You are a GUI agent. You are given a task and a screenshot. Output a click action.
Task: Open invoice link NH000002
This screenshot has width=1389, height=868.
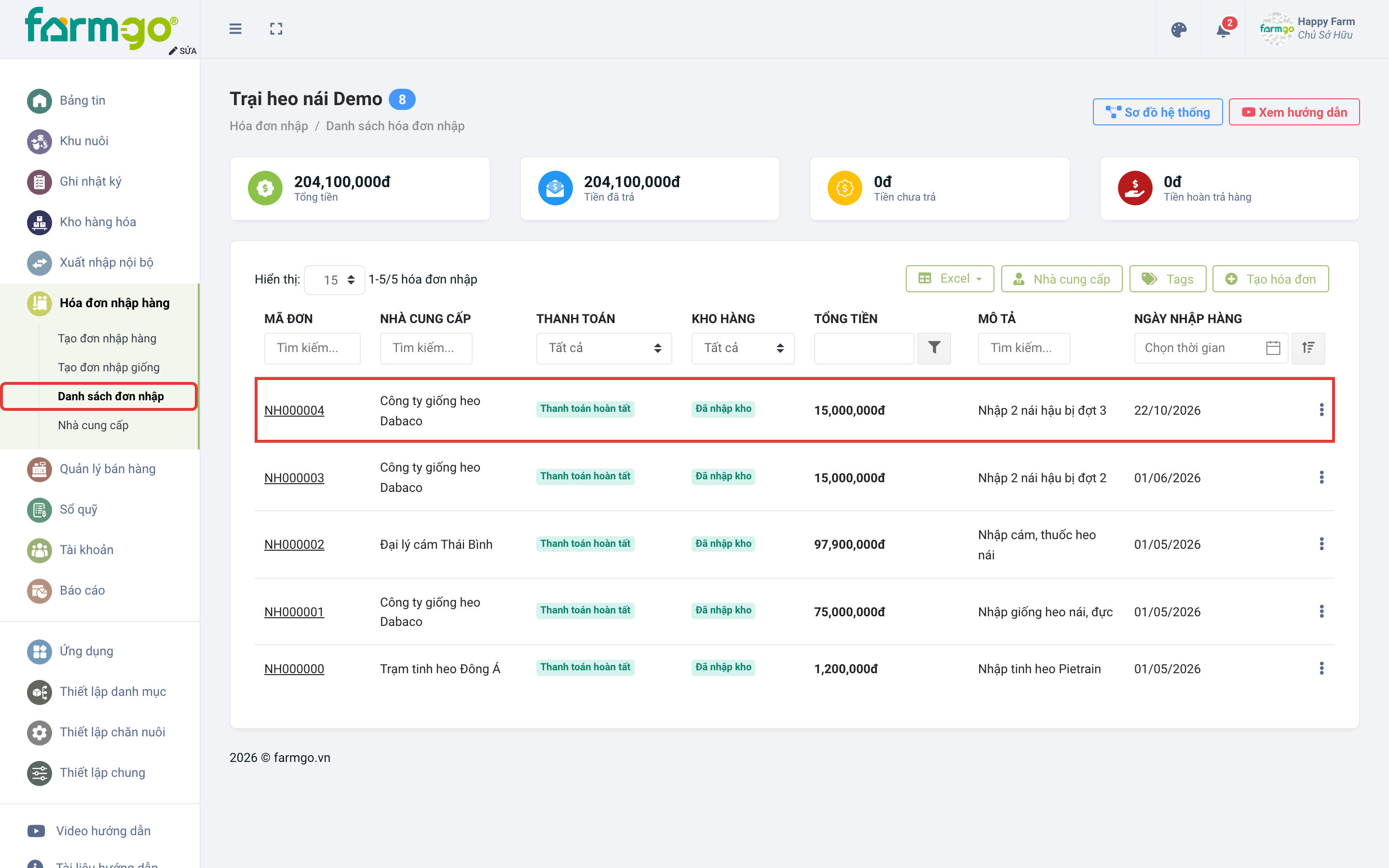[x=294, y=544]
